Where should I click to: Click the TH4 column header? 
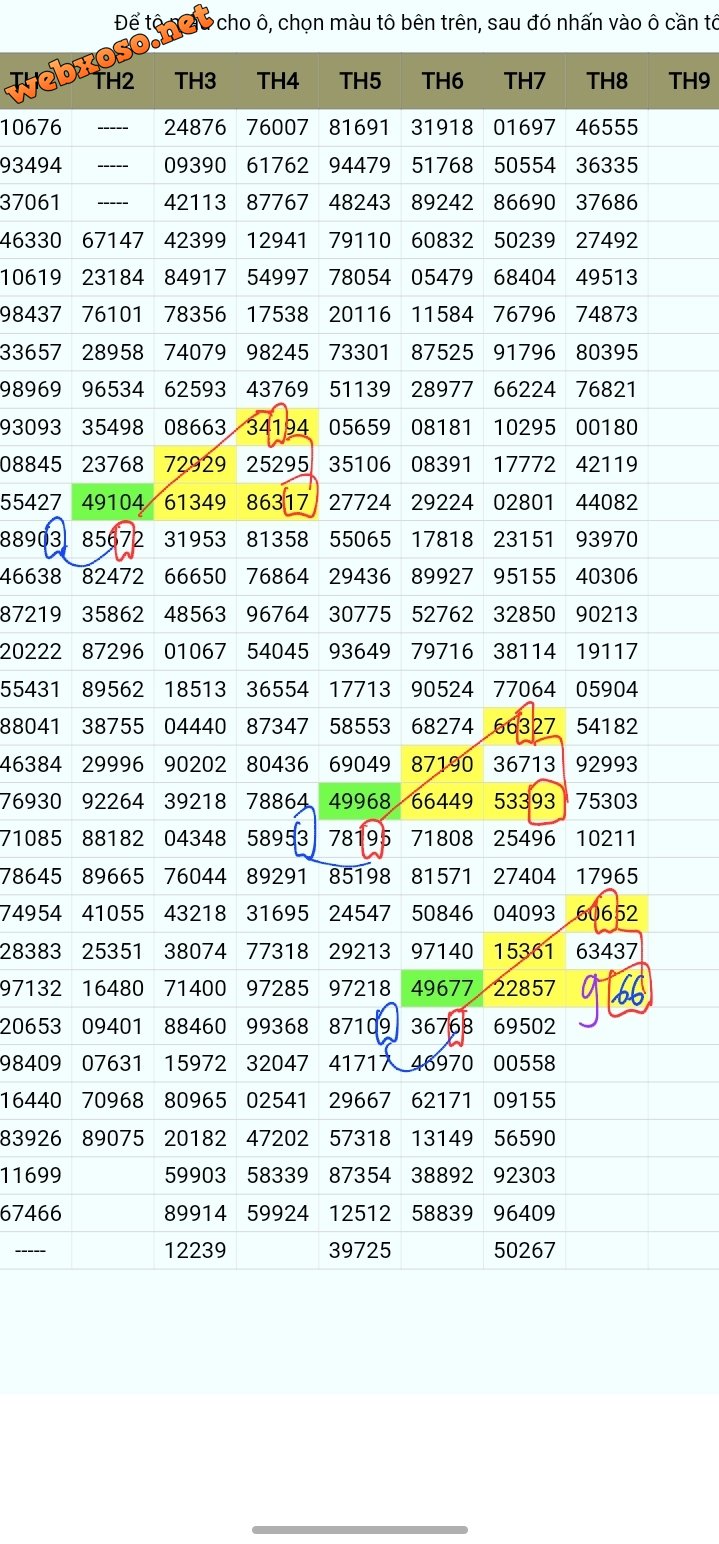click(x=278, y=81)
